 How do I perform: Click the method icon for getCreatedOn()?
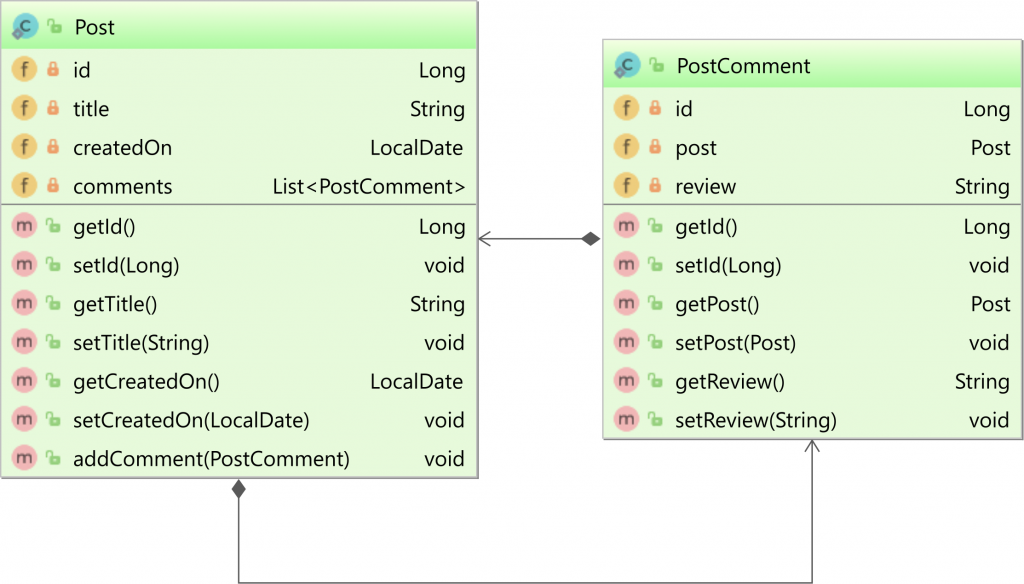coord(24,381)
